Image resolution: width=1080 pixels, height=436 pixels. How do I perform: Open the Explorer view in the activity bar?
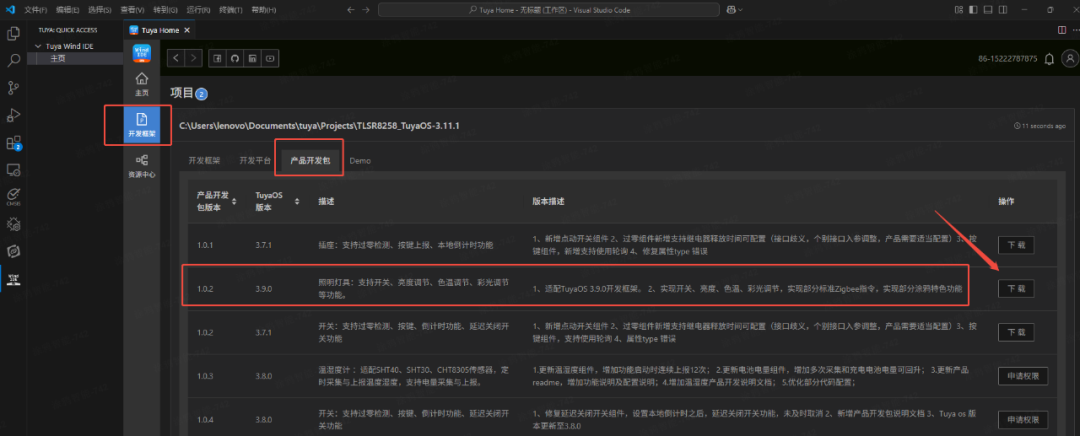pos(12,34)
